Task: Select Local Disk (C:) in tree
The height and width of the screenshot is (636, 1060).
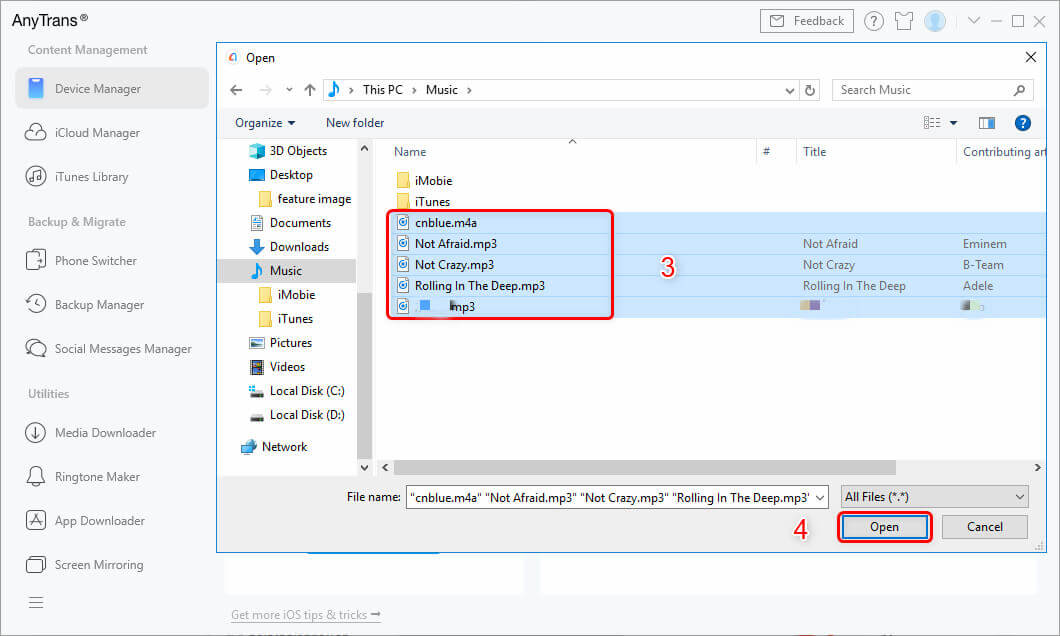Action: pyautogui.click(x=307, y=391)
